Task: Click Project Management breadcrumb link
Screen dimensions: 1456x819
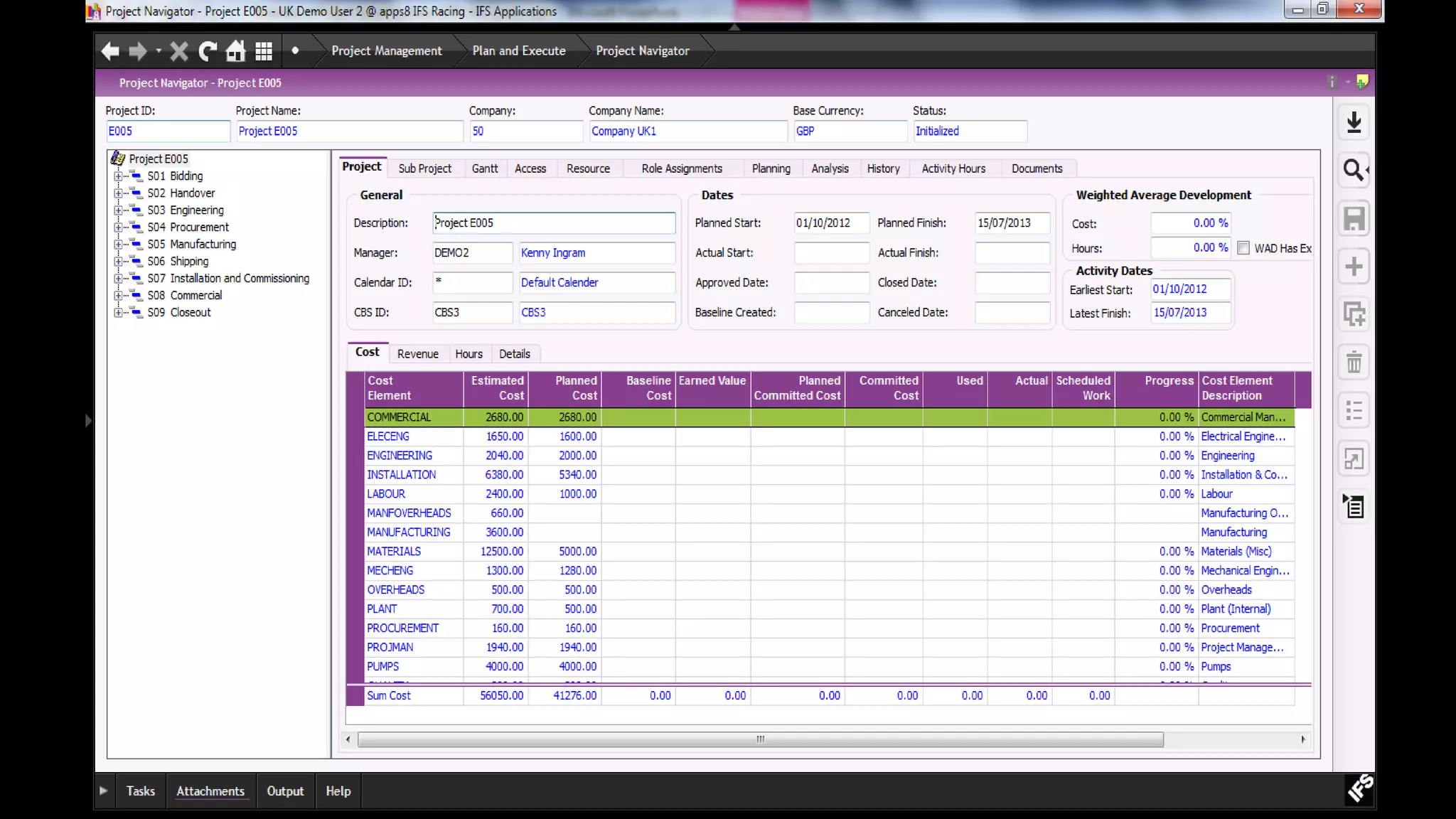Action: [386, 51]
